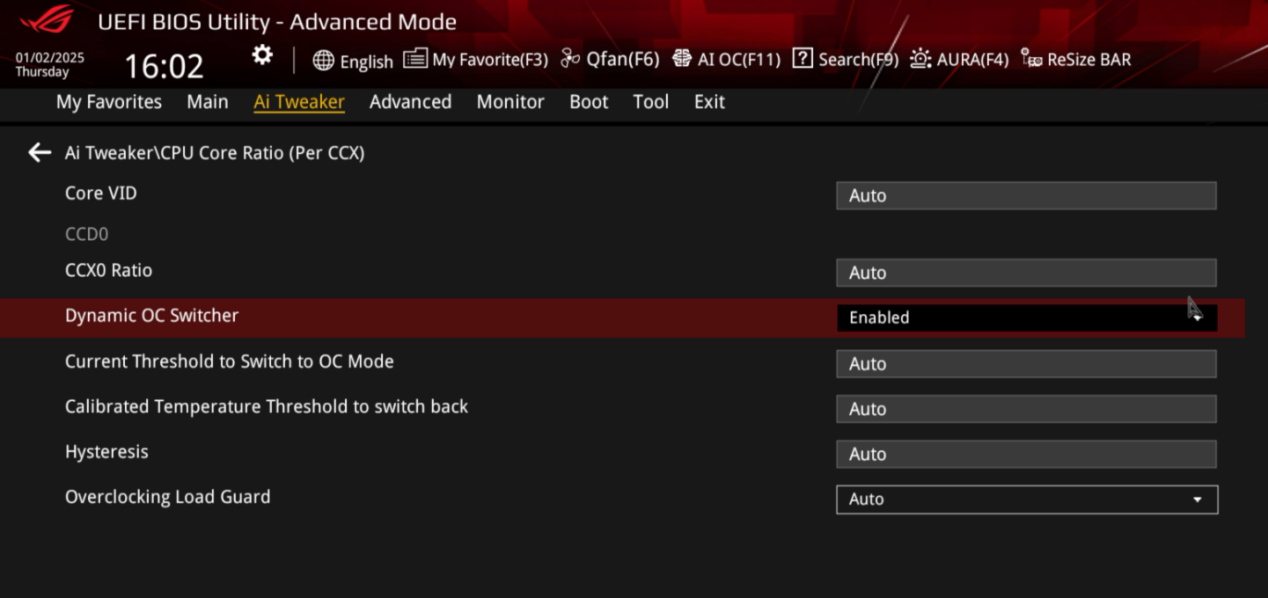
Task: Open Search (F9) tool
Action: [x=845, y=60]
